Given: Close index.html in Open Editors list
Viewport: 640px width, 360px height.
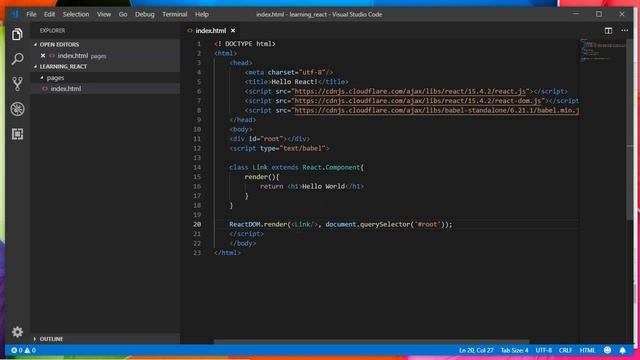Looking at the screenshot, I should 43,56.
